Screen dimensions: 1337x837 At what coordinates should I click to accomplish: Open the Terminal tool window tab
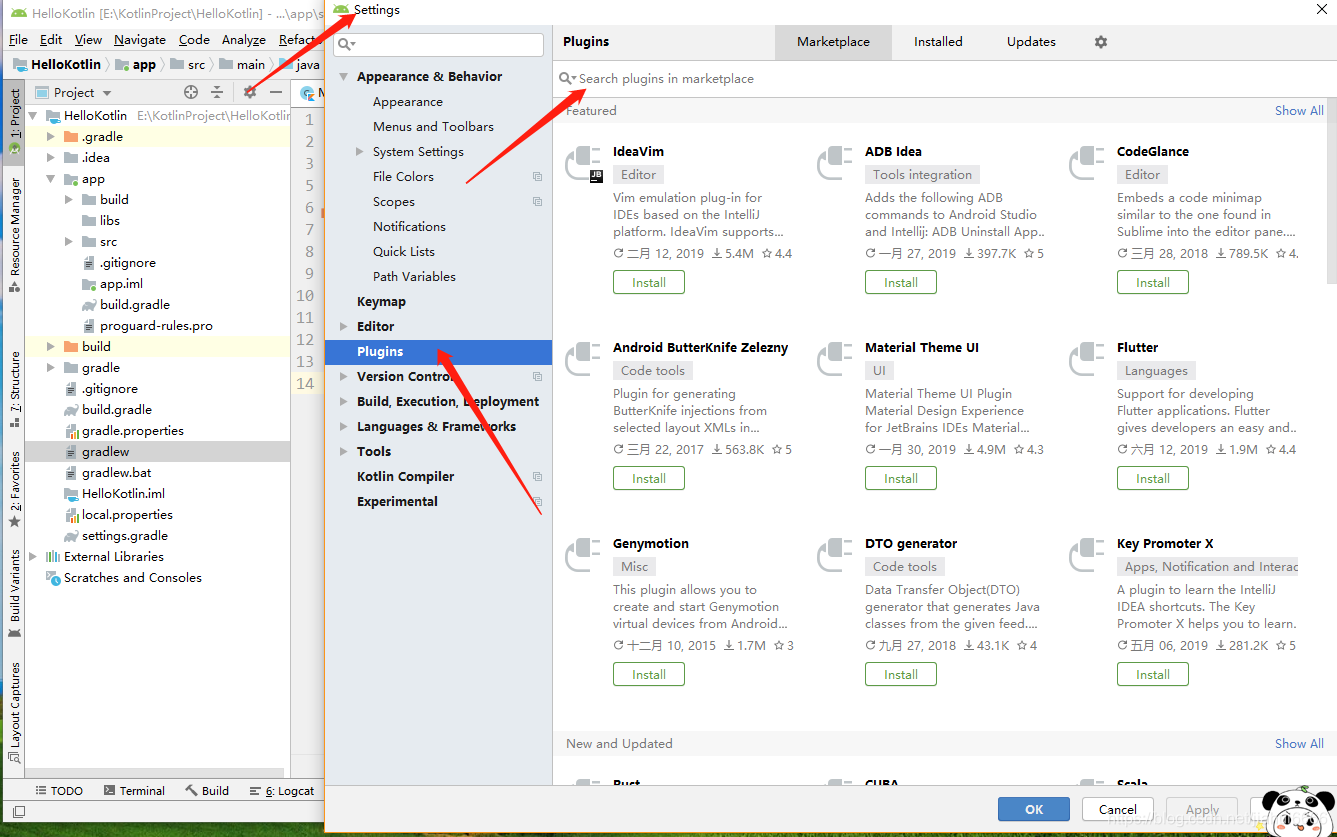tap(133, 791)
